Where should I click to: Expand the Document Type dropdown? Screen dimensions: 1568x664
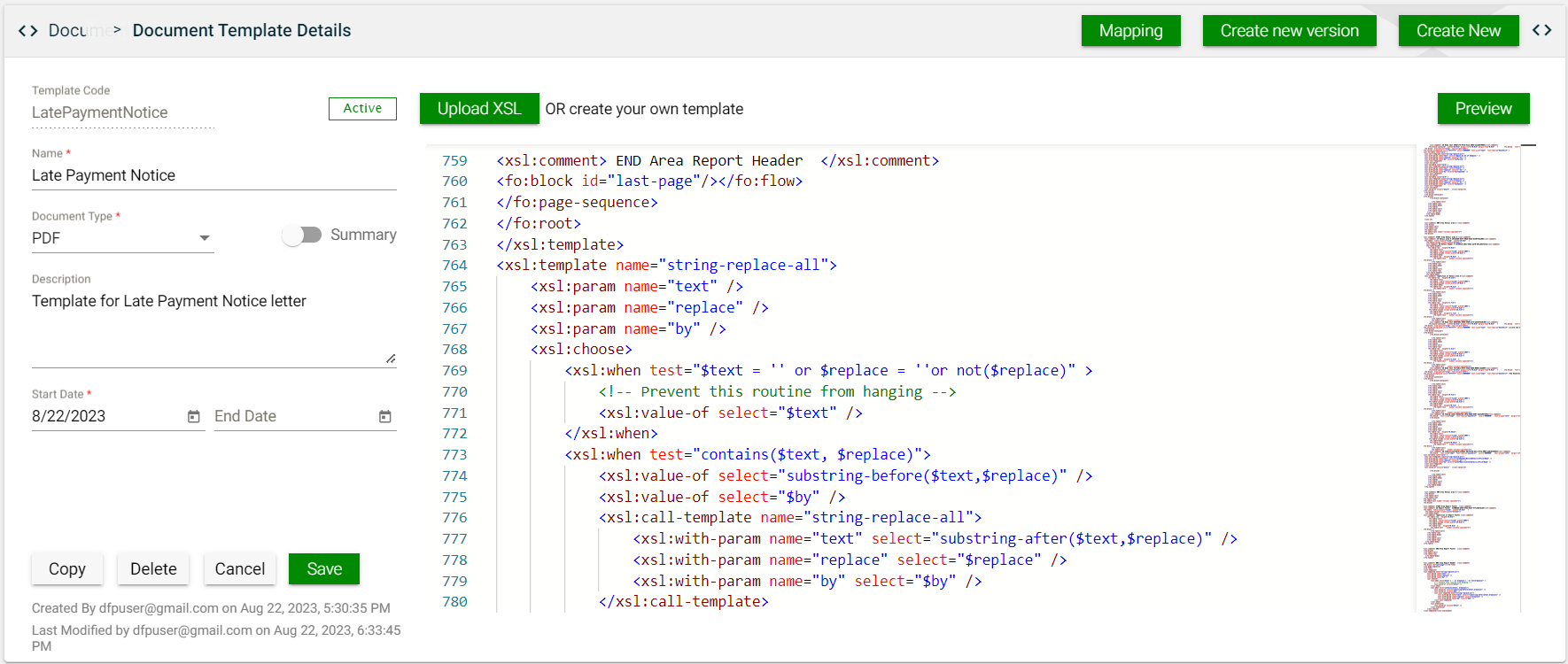coord(205,238)
